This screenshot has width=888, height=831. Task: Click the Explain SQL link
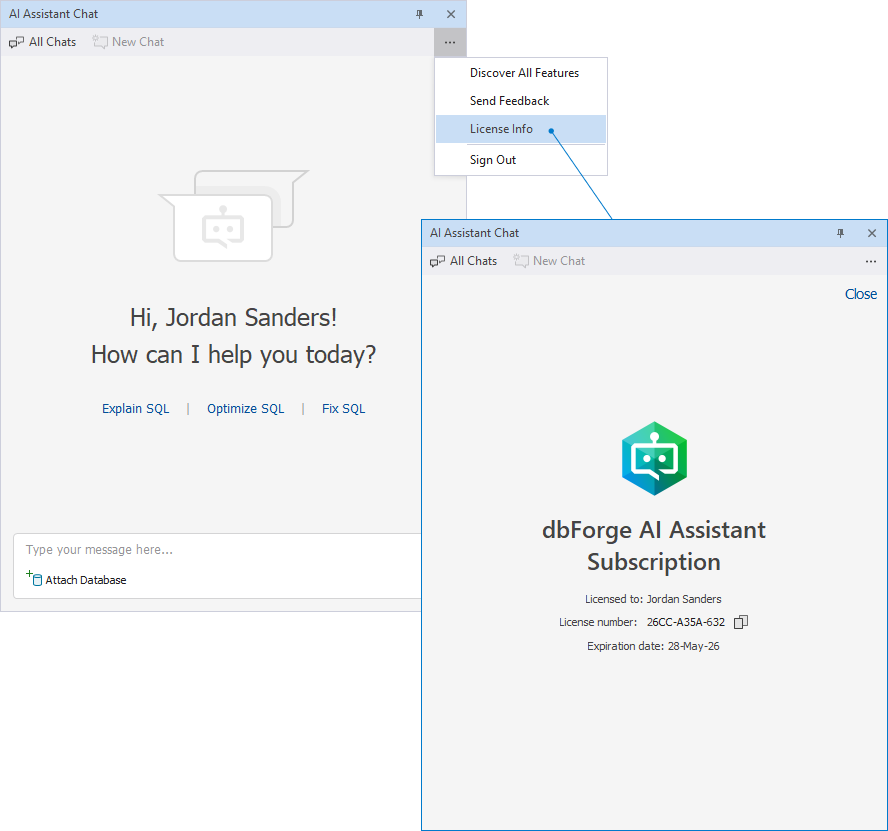tap(136, 408)
